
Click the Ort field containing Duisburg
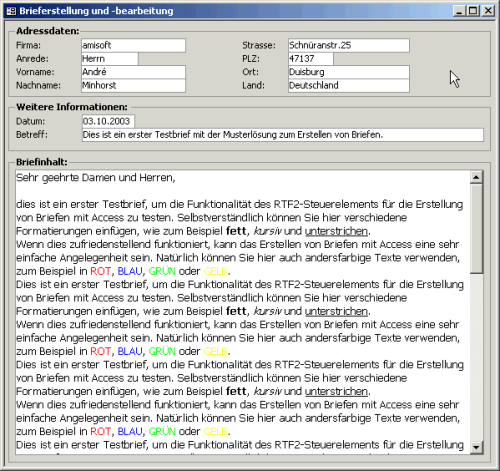point(349,72)
